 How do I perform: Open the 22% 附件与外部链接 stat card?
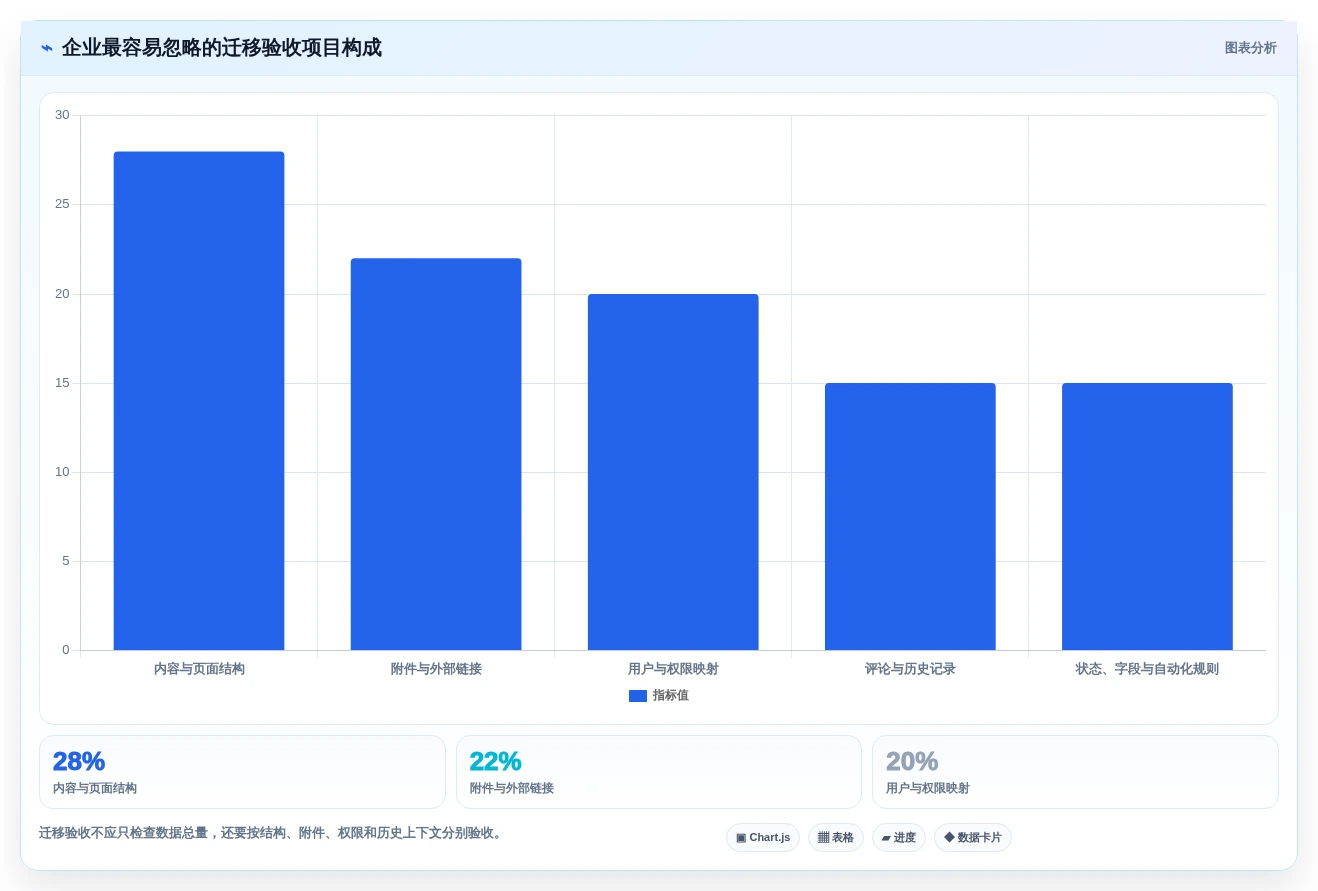(659, 772)
